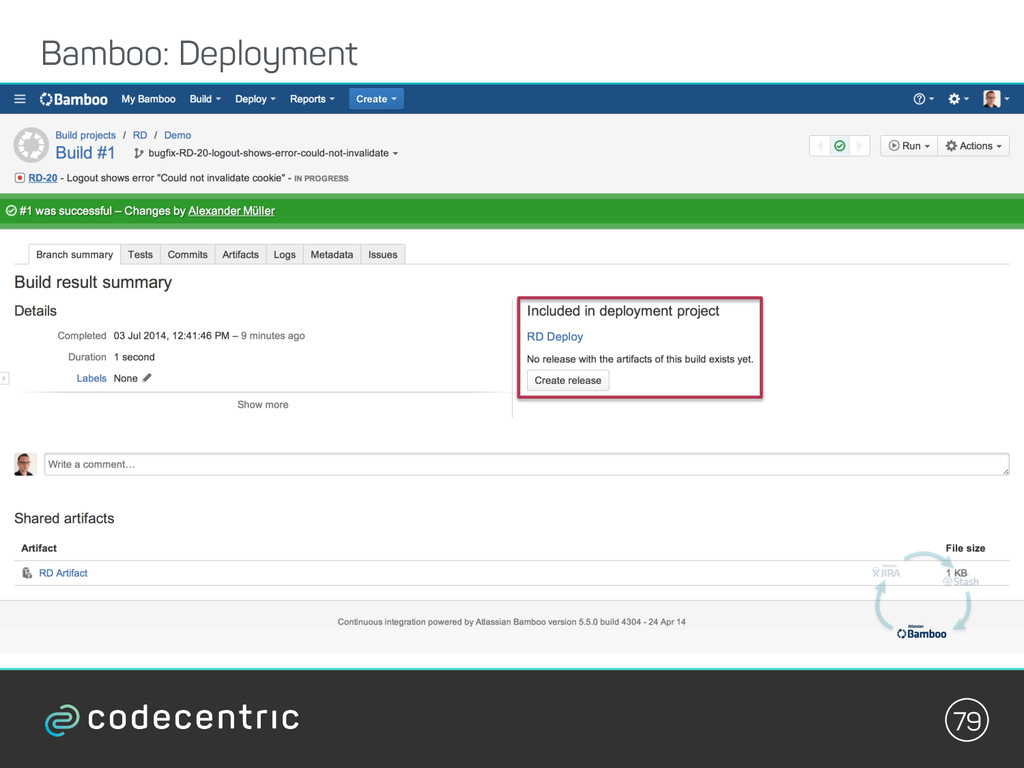Click the branch icon before bugfix-RD-20 name
The height and width of the screenshot is (768, 1024).
pos(138,153)
